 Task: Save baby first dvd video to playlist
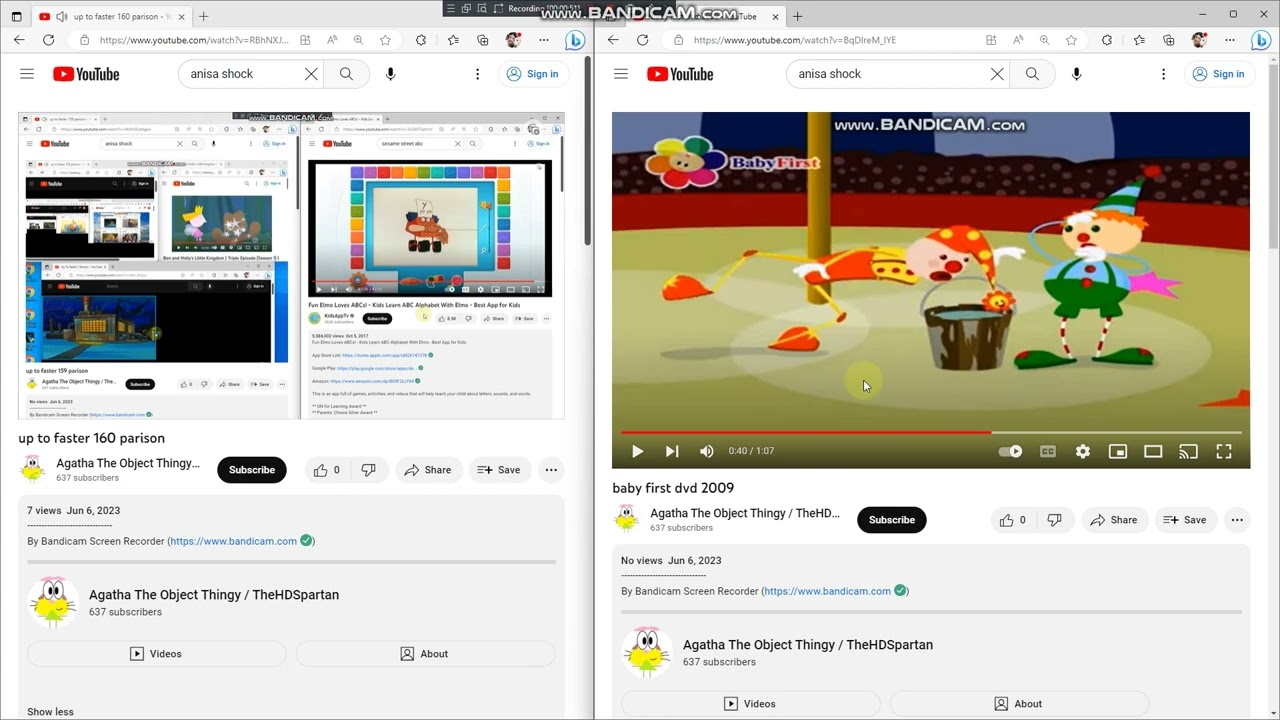point(1184,520)
